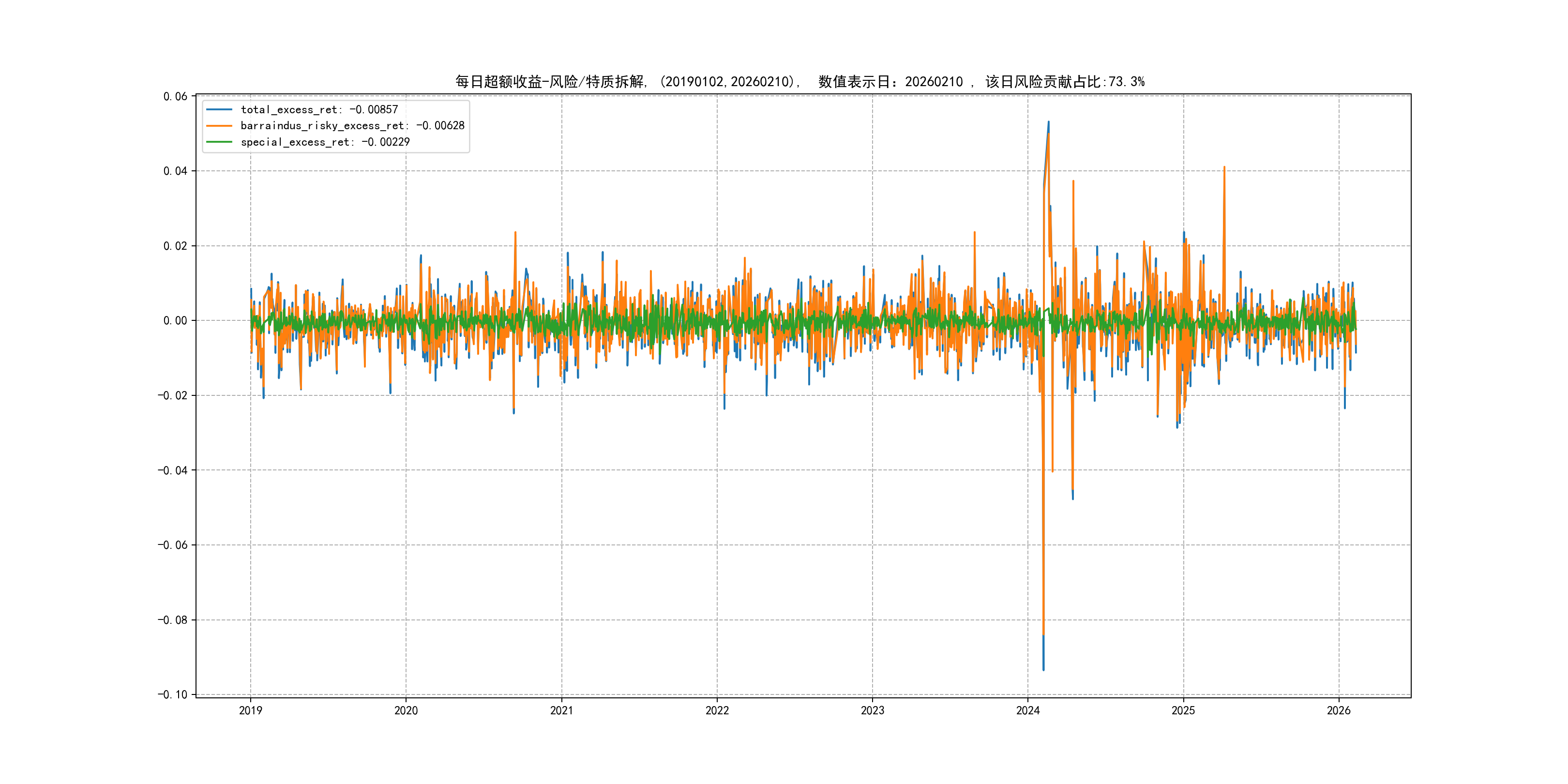Click the 2021 x-axis tick label
This screenshot has height=784, width=1568.
coord(561,710)
